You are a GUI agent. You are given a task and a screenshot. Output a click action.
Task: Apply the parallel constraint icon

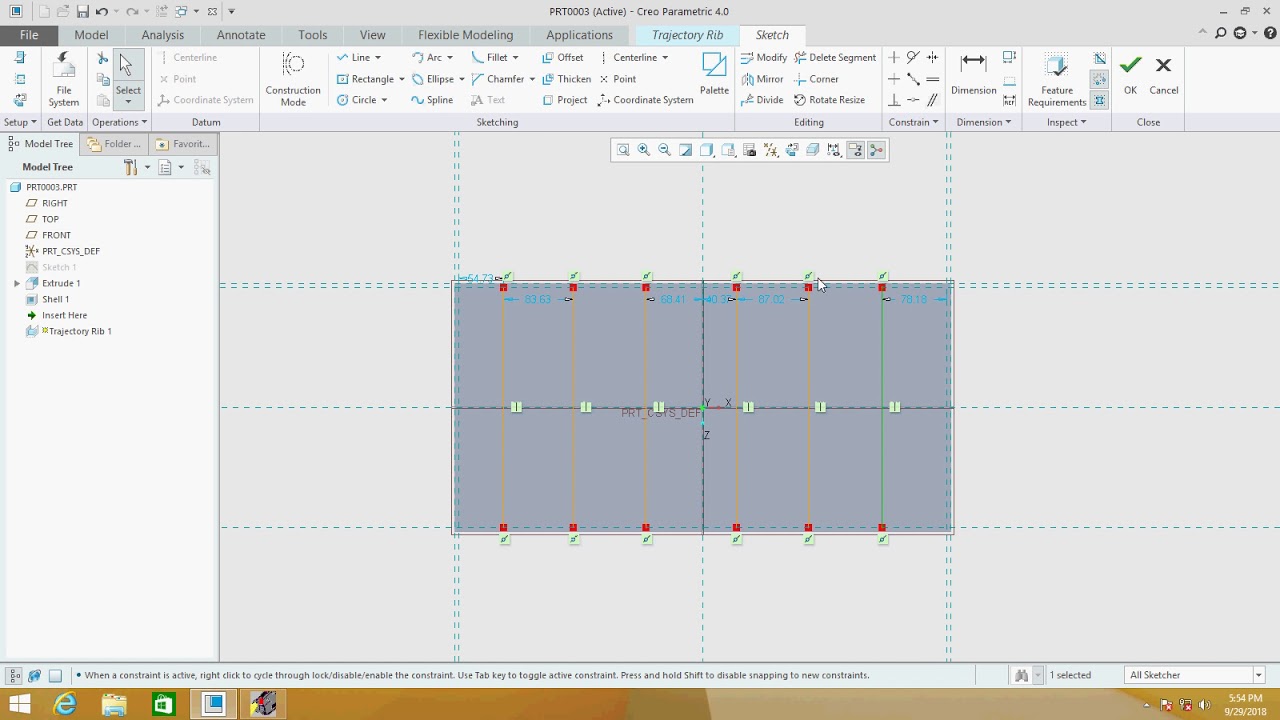[932, 100]
